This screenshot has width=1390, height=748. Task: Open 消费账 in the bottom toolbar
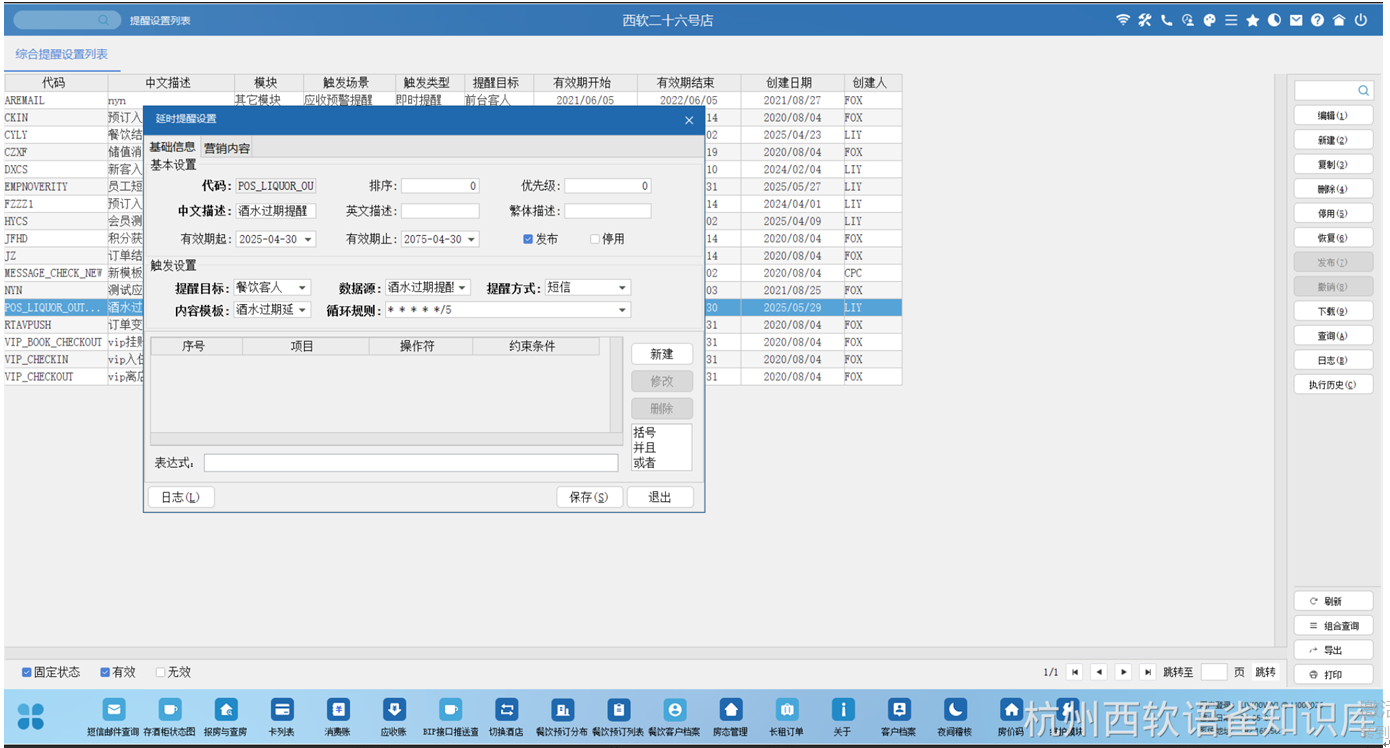338,718
